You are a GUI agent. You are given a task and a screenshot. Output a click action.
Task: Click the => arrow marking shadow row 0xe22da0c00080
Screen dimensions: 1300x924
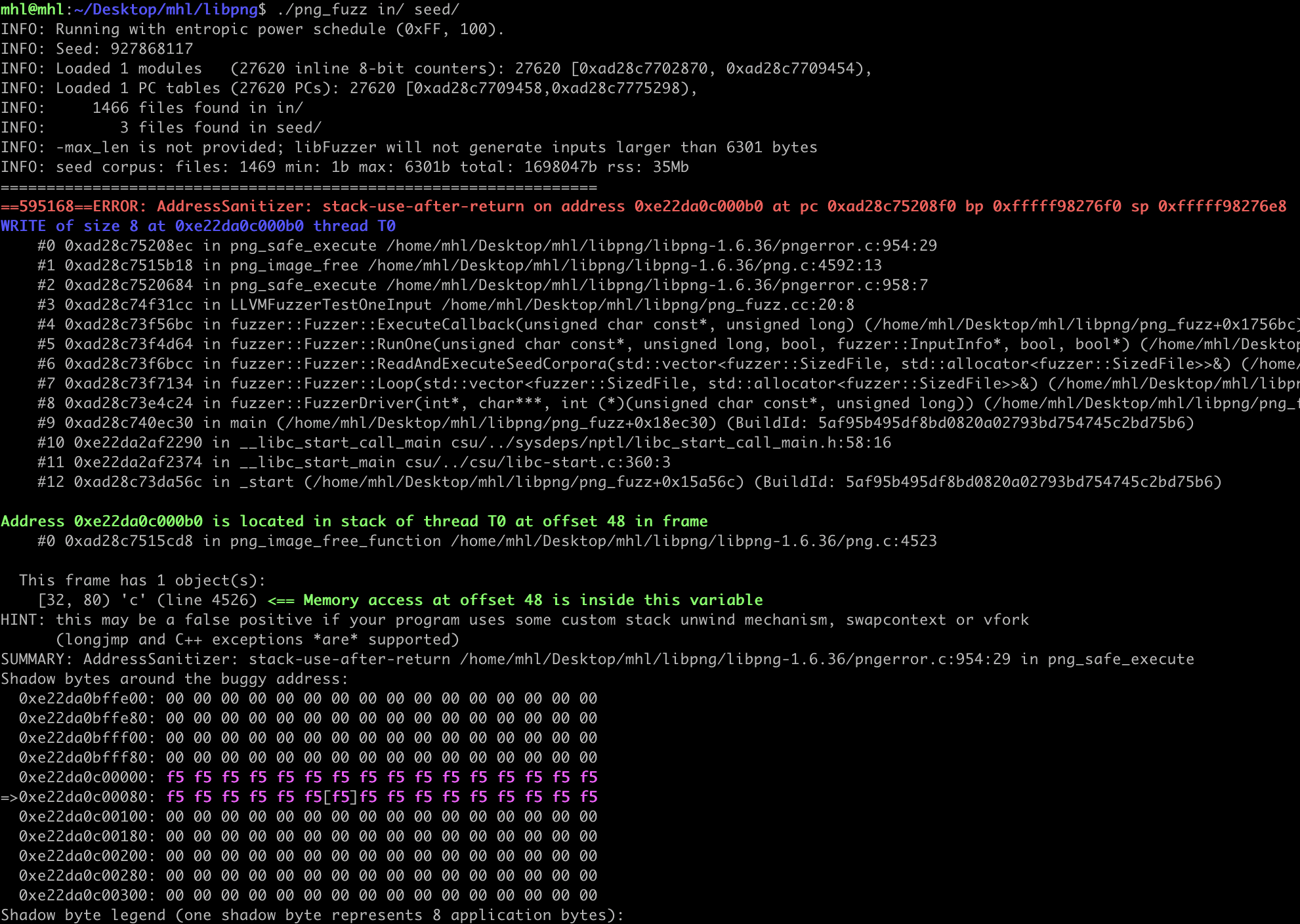click(x=9, y=797)
